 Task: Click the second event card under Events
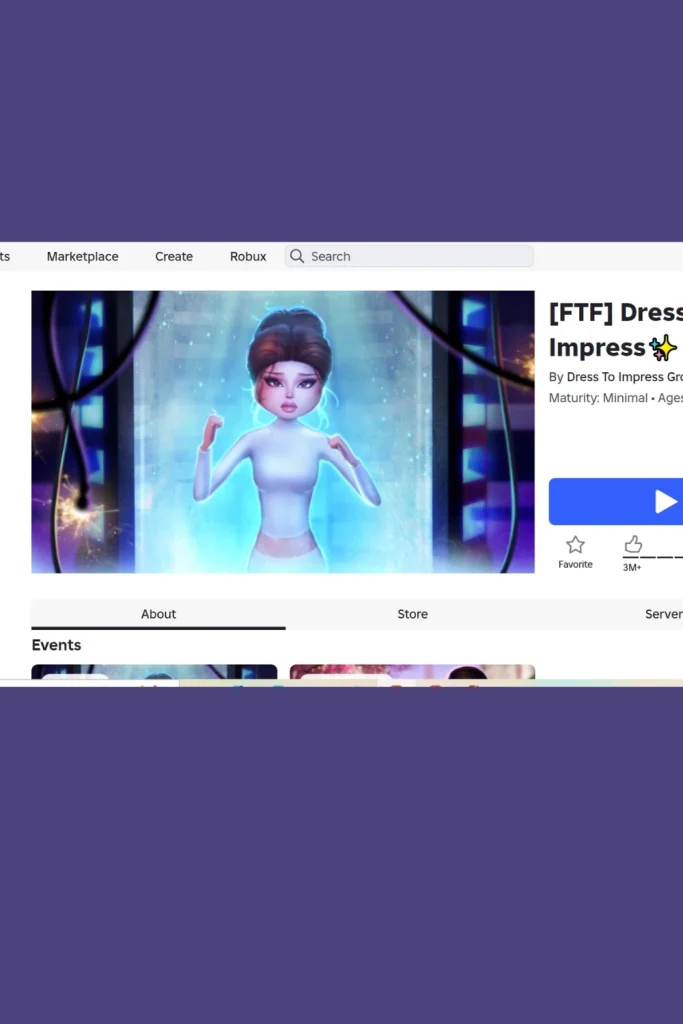pyautogui.click(x=412, y=671)
